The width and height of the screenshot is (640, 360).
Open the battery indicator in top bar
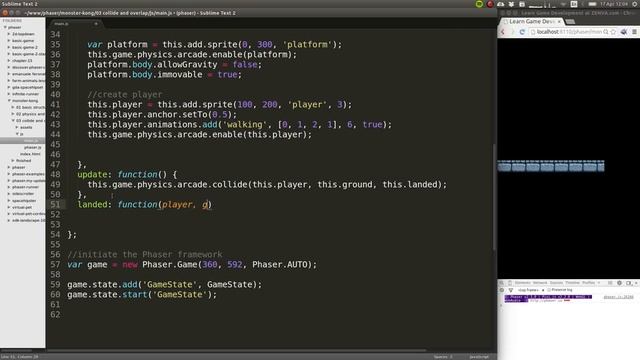click(592, 4)
